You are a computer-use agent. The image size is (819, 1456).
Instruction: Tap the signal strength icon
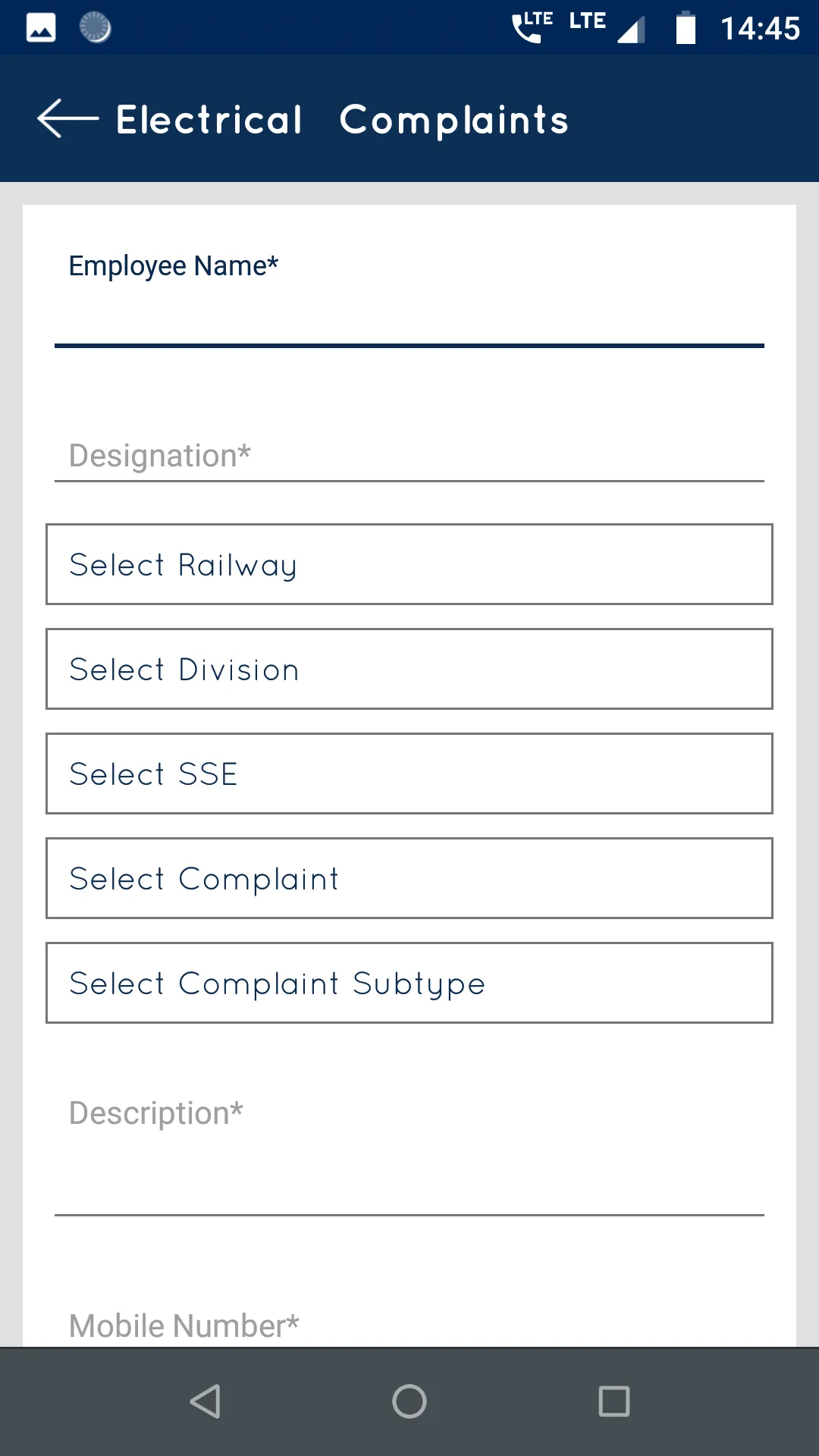(631, 30)
